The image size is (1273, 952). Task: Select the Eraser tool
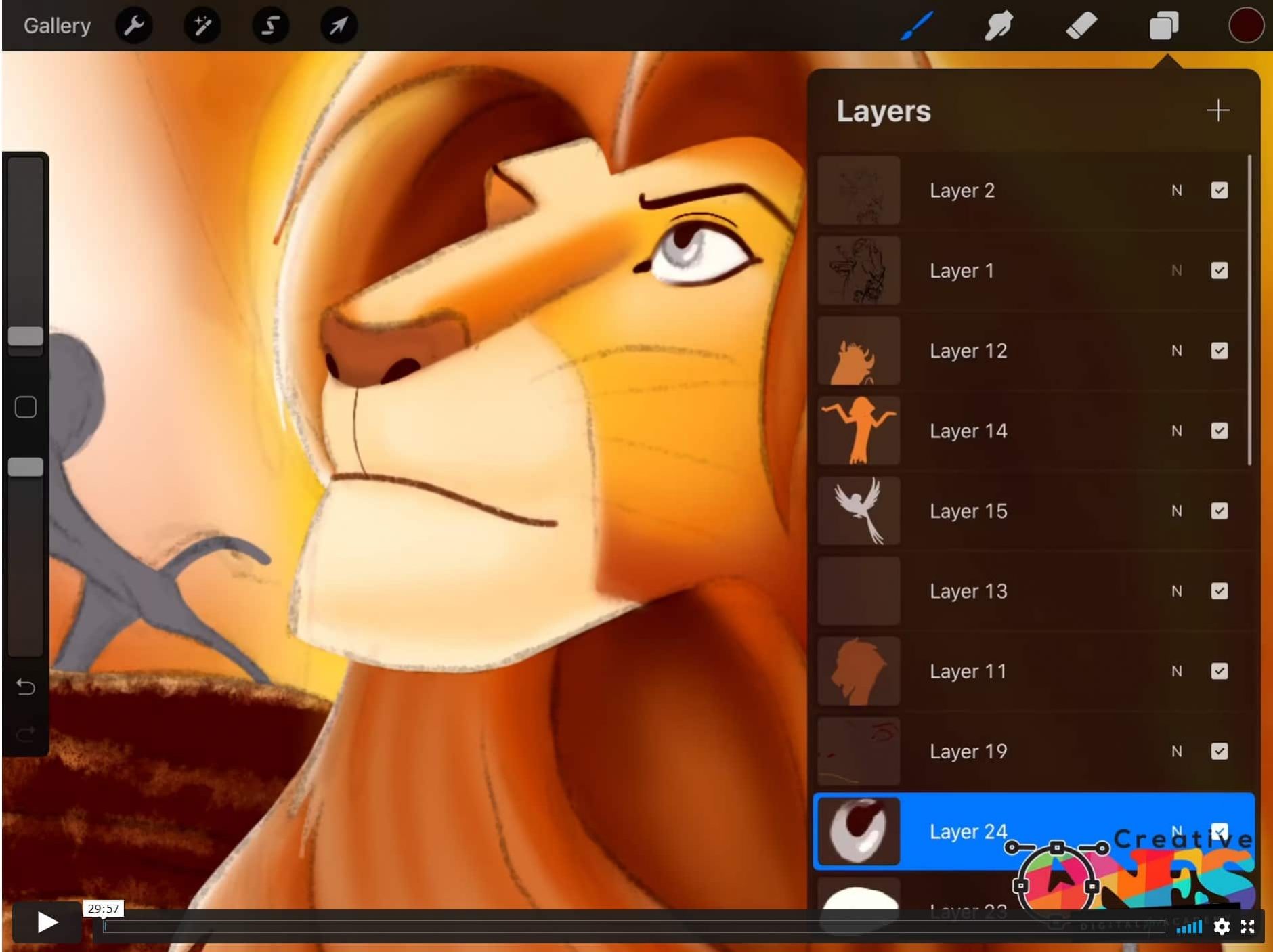(1081, 26)
